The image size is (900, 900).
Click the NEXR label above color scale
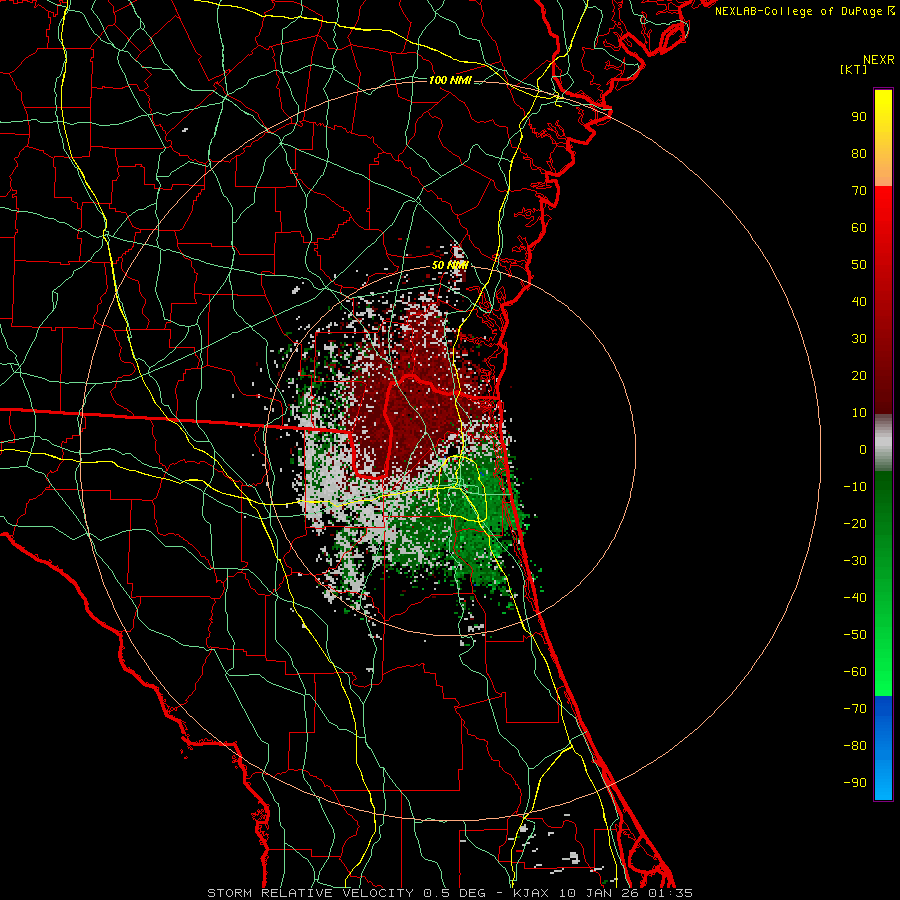tap(879, 60)
